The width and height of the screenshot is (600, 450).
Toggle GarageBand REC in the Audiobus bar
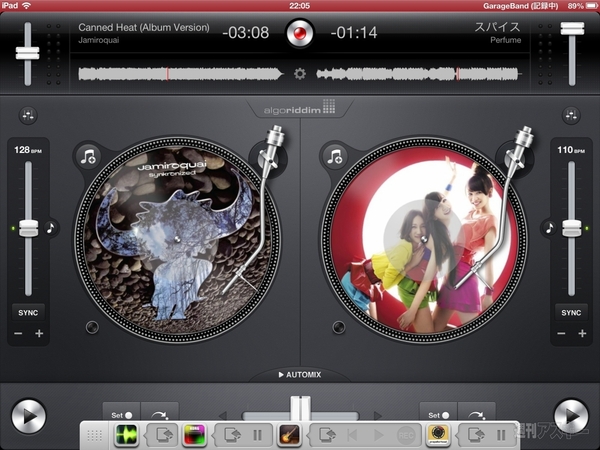406,435
